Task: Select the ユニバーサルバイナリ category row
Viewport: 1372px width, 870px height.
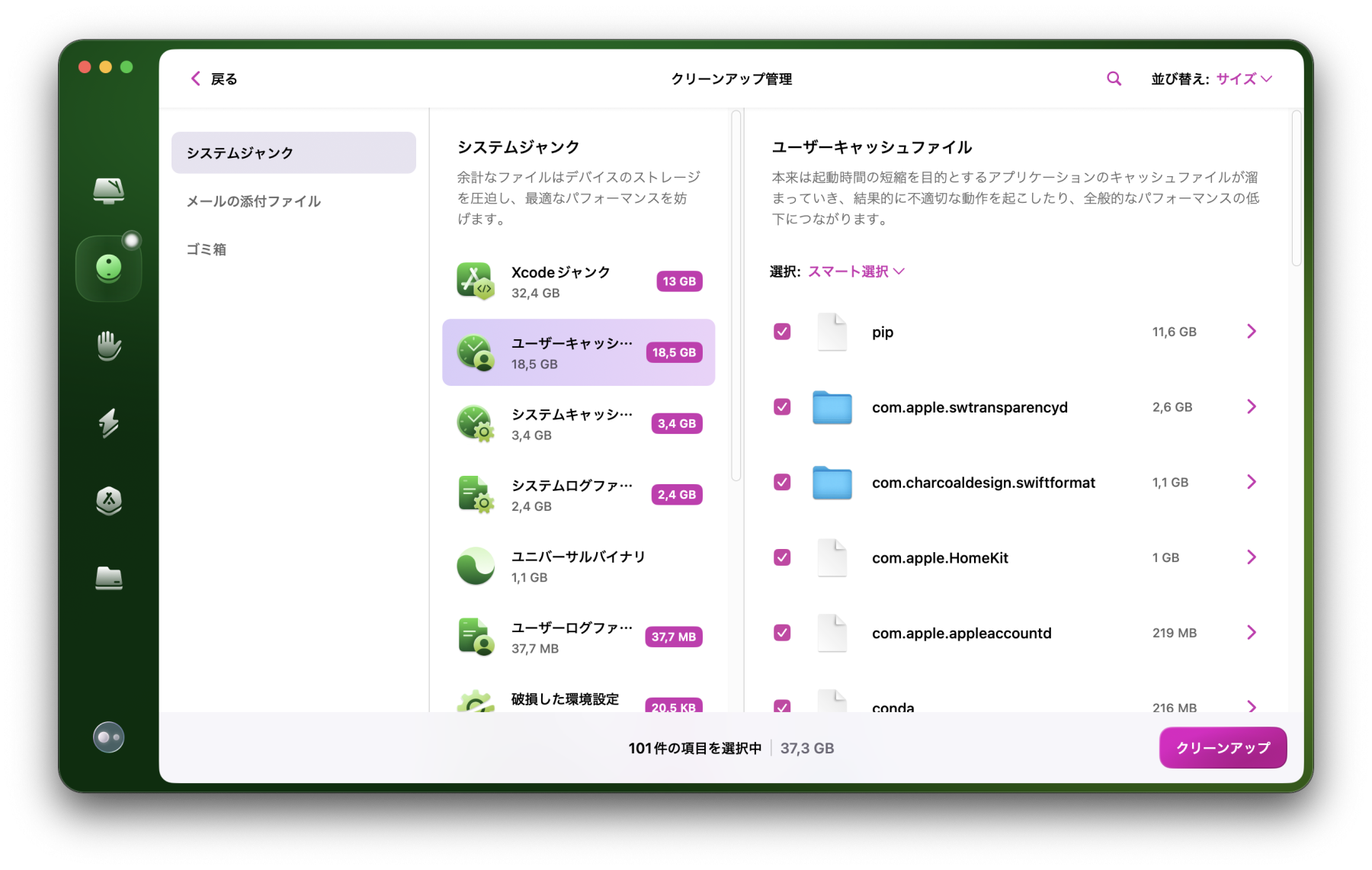Action: tap(579, 566)
